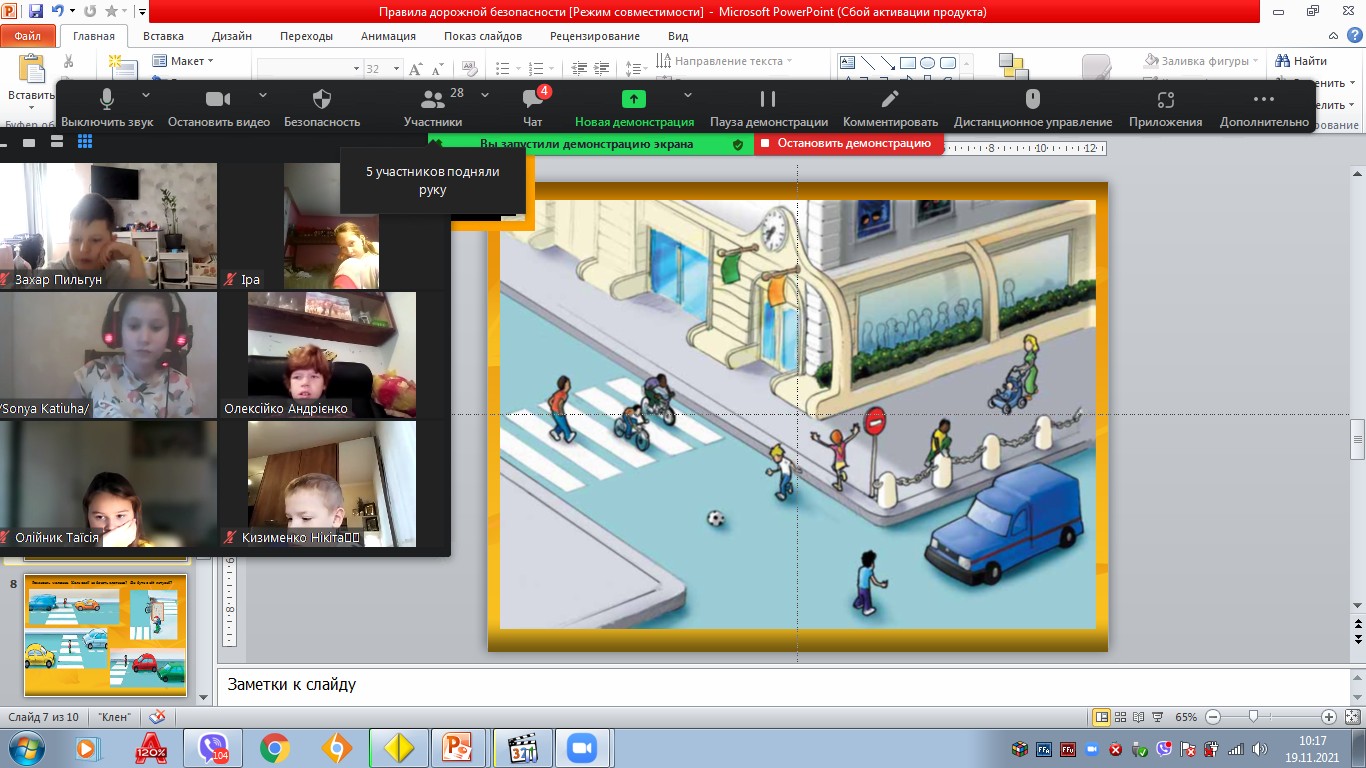Select gallery view grid icon
The height and width of the screenshot is (768, 1366).
[85, 142]
